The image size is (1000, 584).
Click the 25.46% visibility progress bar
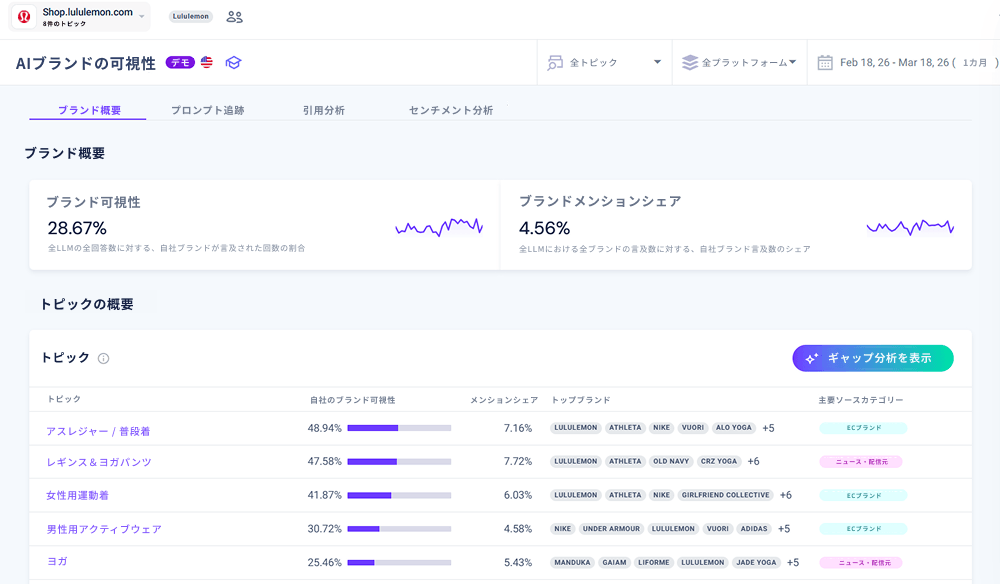click(399, 563)
